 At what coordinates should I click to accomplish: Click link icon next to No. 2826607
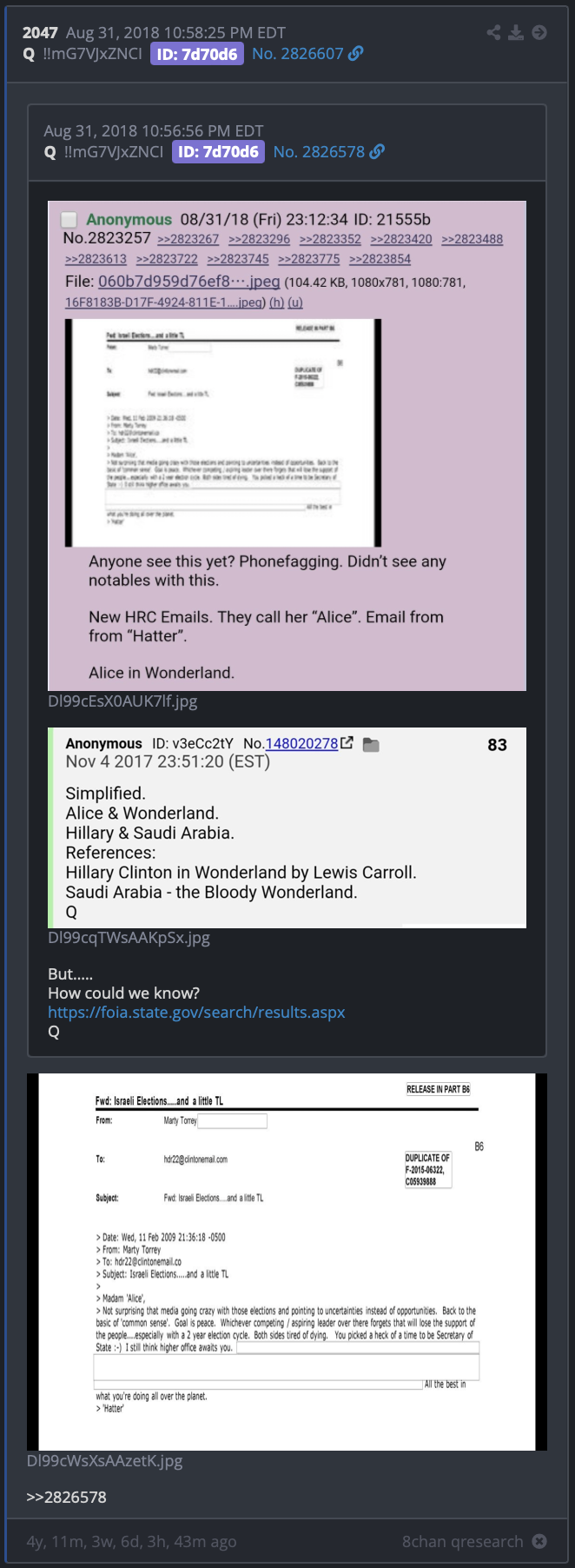[x=356, y=54]
